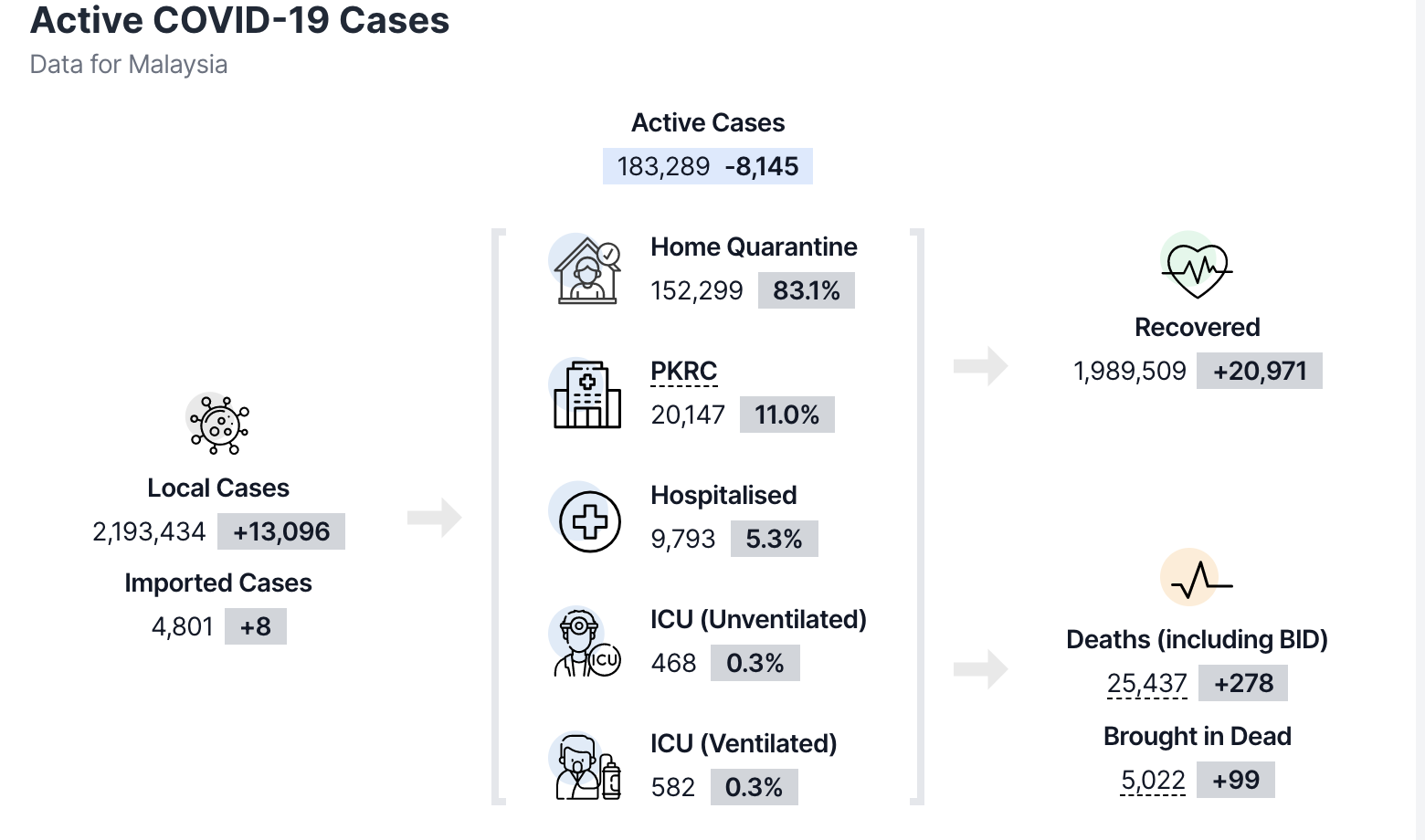This screenshot has width=1425, height=840.
Task: Click the -8,145 active cases change
Action: tap(761, 166)
